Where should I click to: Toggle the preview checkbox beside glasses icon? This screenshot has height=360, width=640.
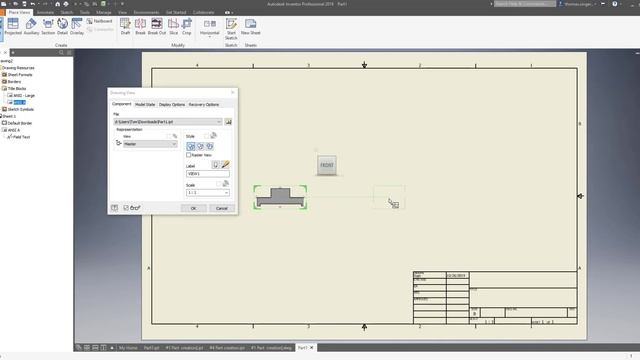pyautogui.click(x=126, y=208)
